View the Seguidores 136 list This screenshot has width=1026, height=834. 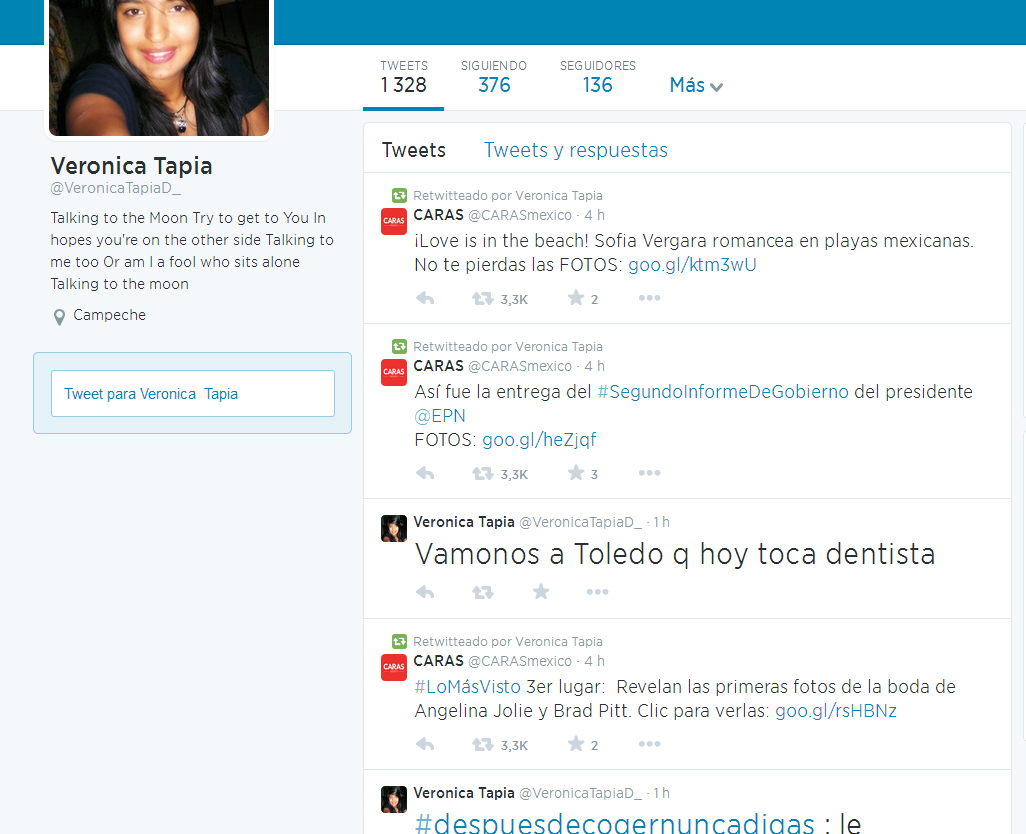point(597,77)
